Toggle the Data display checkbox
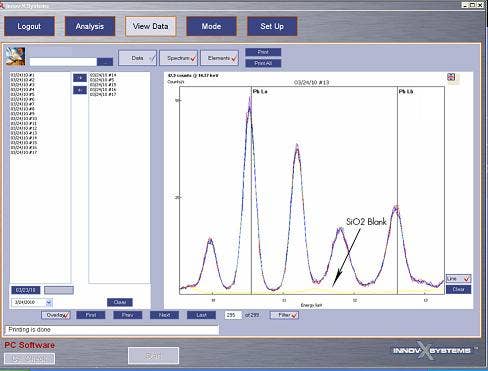The height and width of the screenshot is (371, 488). point(137,58)
